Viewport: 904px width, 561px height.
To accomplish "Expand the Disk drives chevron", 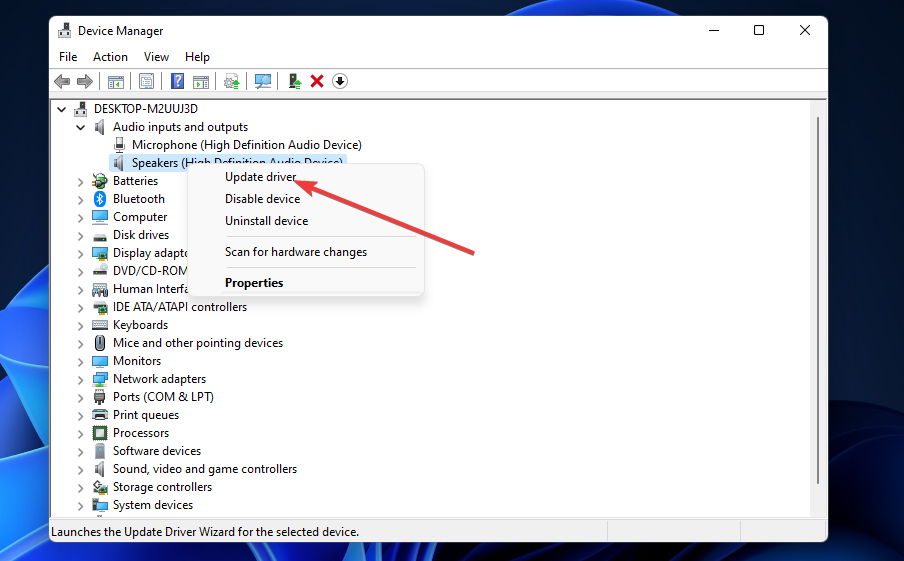I will pyautogui.click(x=81, y=235).
